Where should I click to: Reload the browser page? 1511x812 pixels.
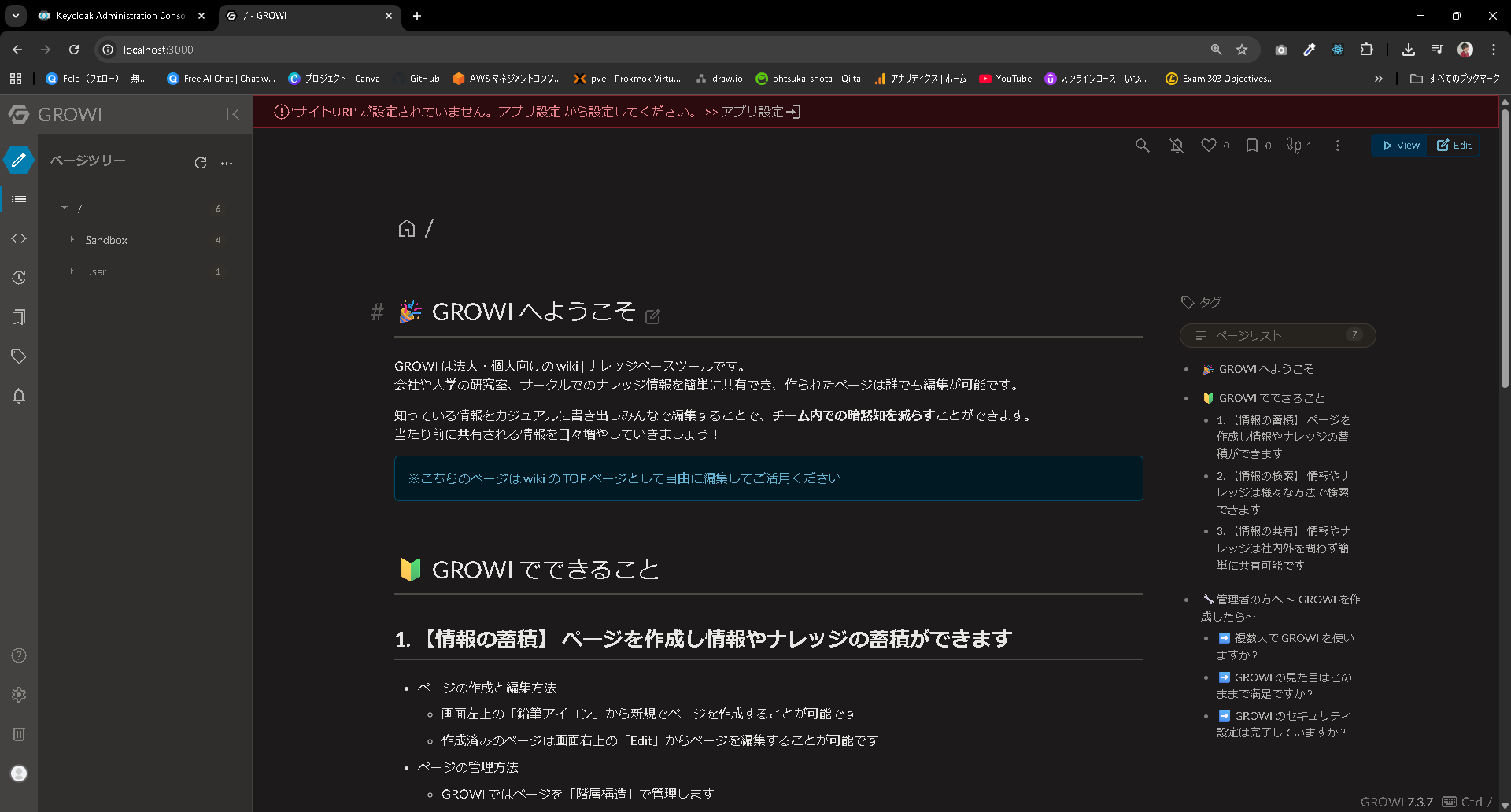(74, 50)
